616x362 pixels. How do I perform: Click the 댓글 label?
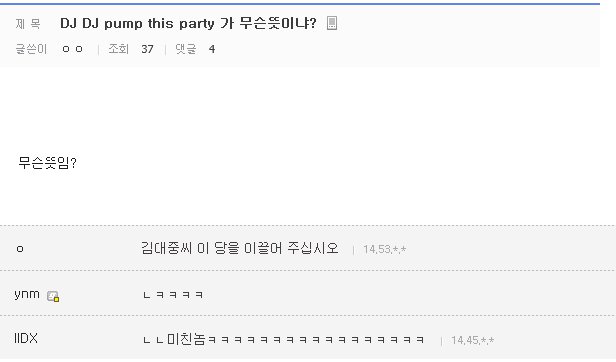pyautogui.click(x=185, y=49)
